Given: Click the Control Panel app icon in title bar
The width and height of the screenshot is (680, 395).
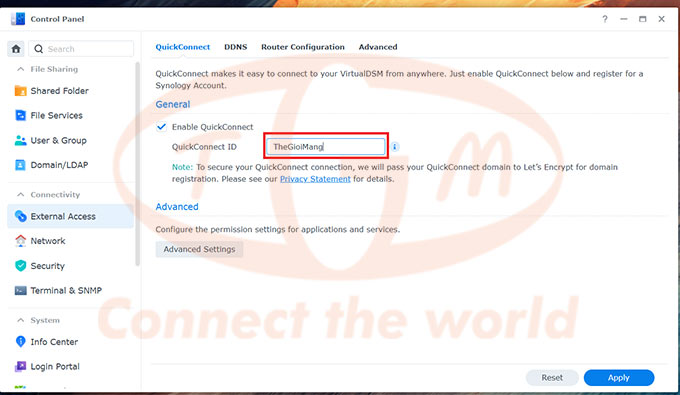Looking at the screenshot, I should (18, 19).
